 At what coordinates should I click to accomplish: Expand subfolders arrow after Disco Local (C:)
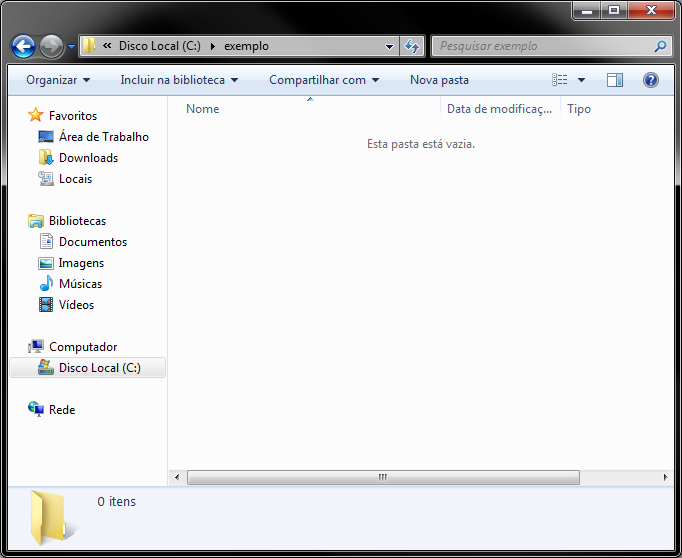pyautogui.click(x=213, y=46)
